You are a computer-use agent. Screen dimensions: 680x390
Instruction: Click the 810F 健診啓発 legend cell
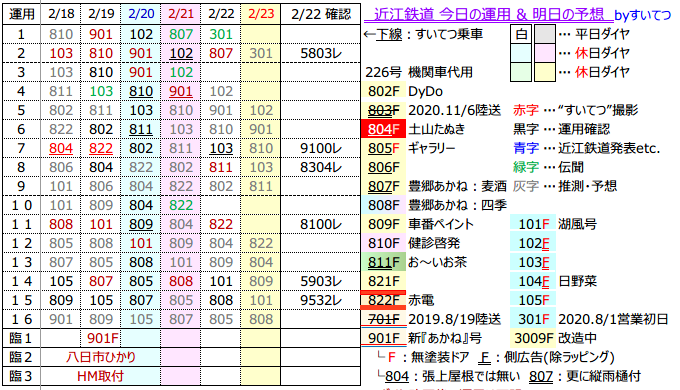coord(383,243)
